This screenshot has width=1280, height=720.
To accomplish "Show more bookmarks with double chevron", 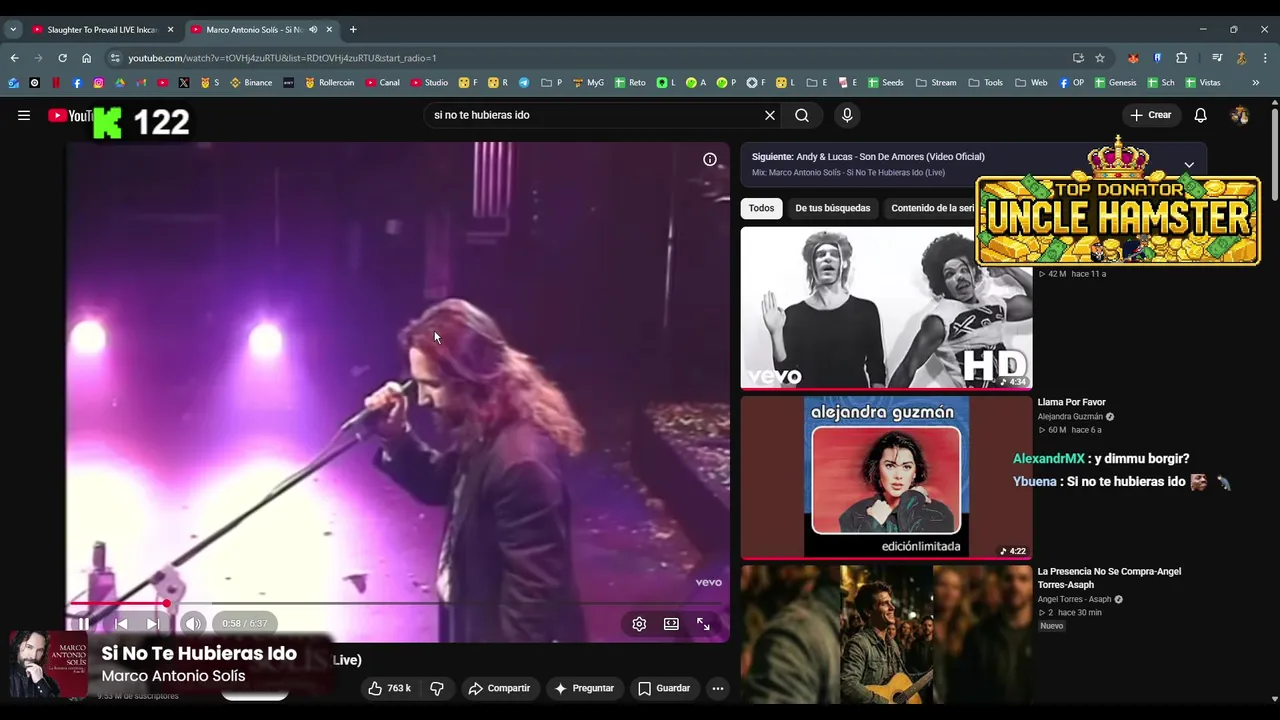I will tap(1256, 83).
